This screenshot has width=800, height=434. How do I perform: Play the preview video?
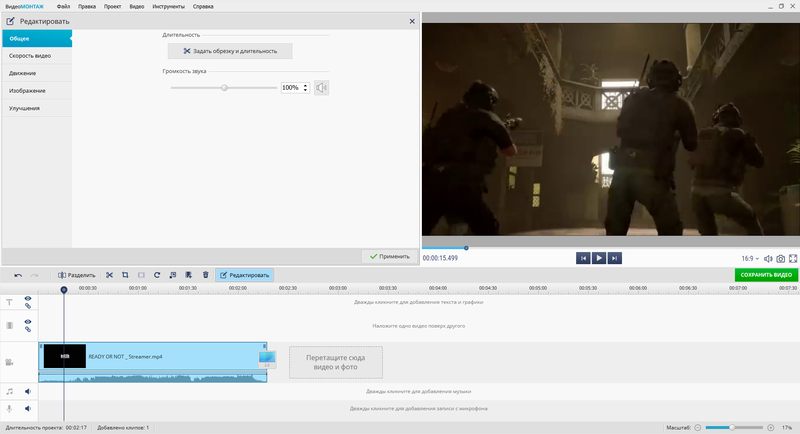pos(599,258)
